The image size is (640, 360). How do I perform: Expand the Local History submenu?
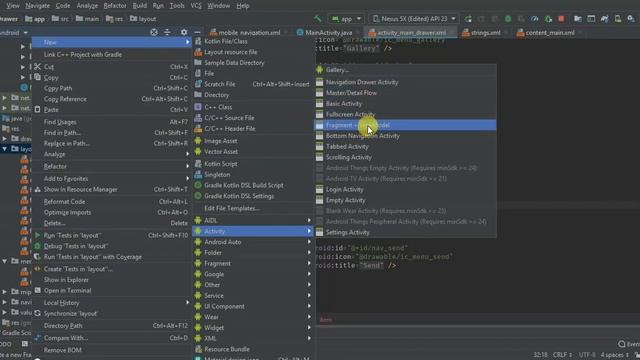187,303
